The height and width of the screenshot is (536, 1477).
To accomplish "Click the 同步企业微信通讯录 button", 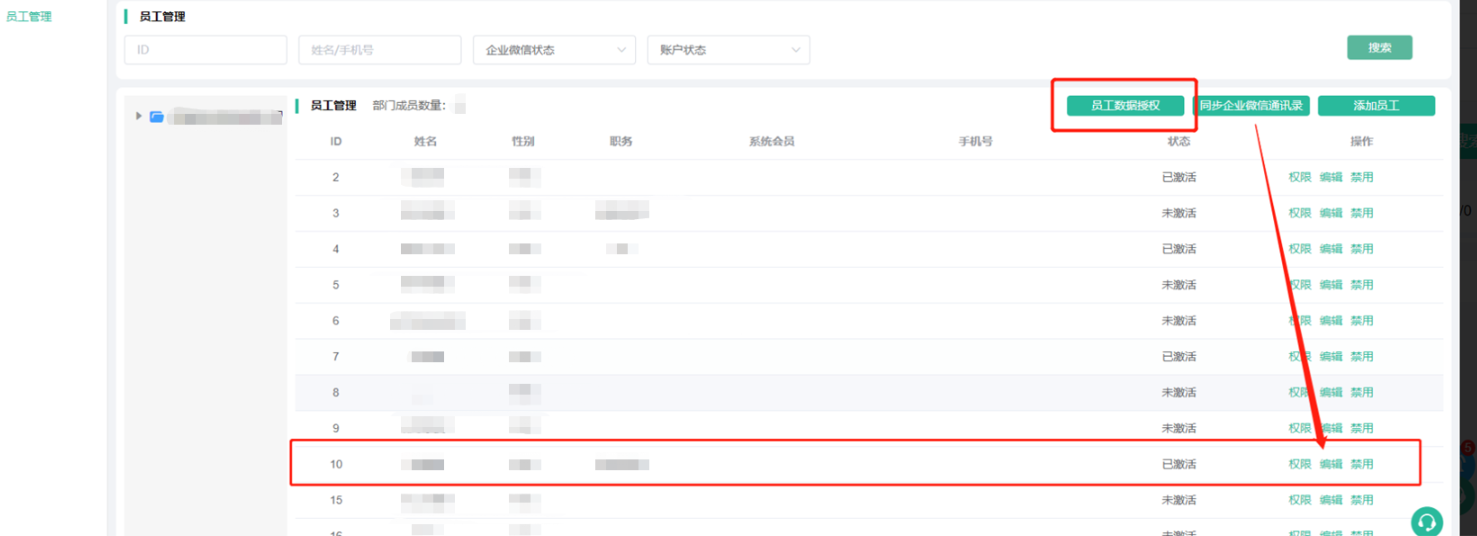I will pyautogui.click(x=1251, y=106).
